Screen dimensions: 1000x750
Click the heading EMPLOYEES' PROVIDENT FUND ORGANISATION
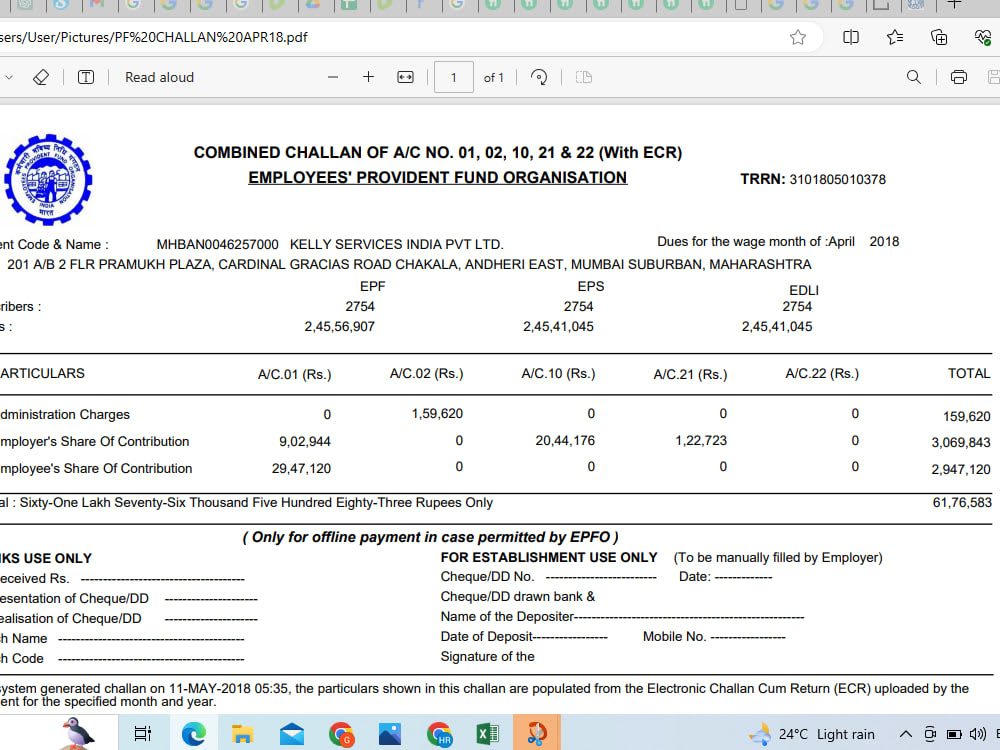(438, 177)
